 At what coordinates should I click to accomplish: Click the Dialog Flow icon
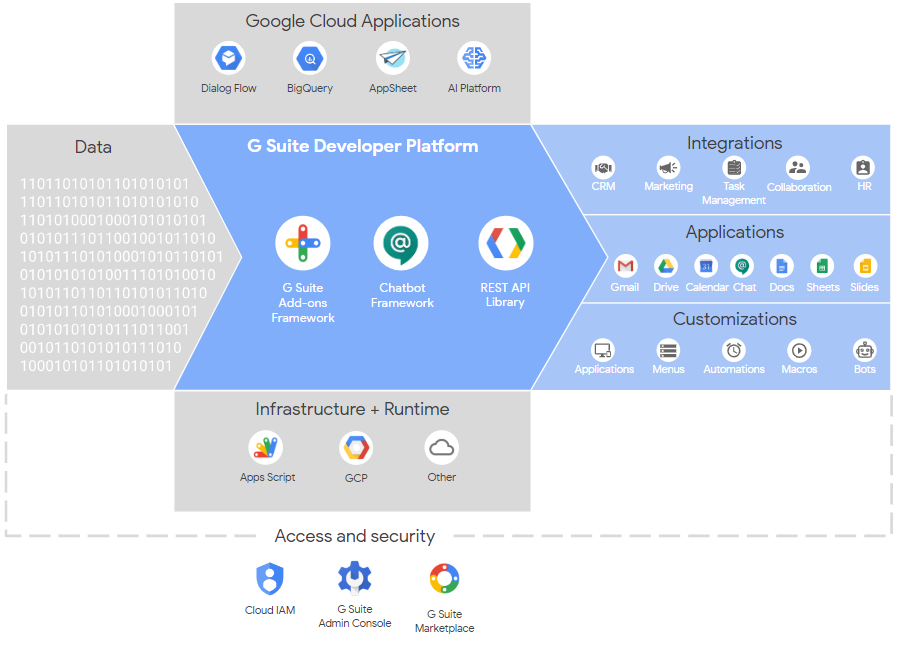tap(229, 58)
